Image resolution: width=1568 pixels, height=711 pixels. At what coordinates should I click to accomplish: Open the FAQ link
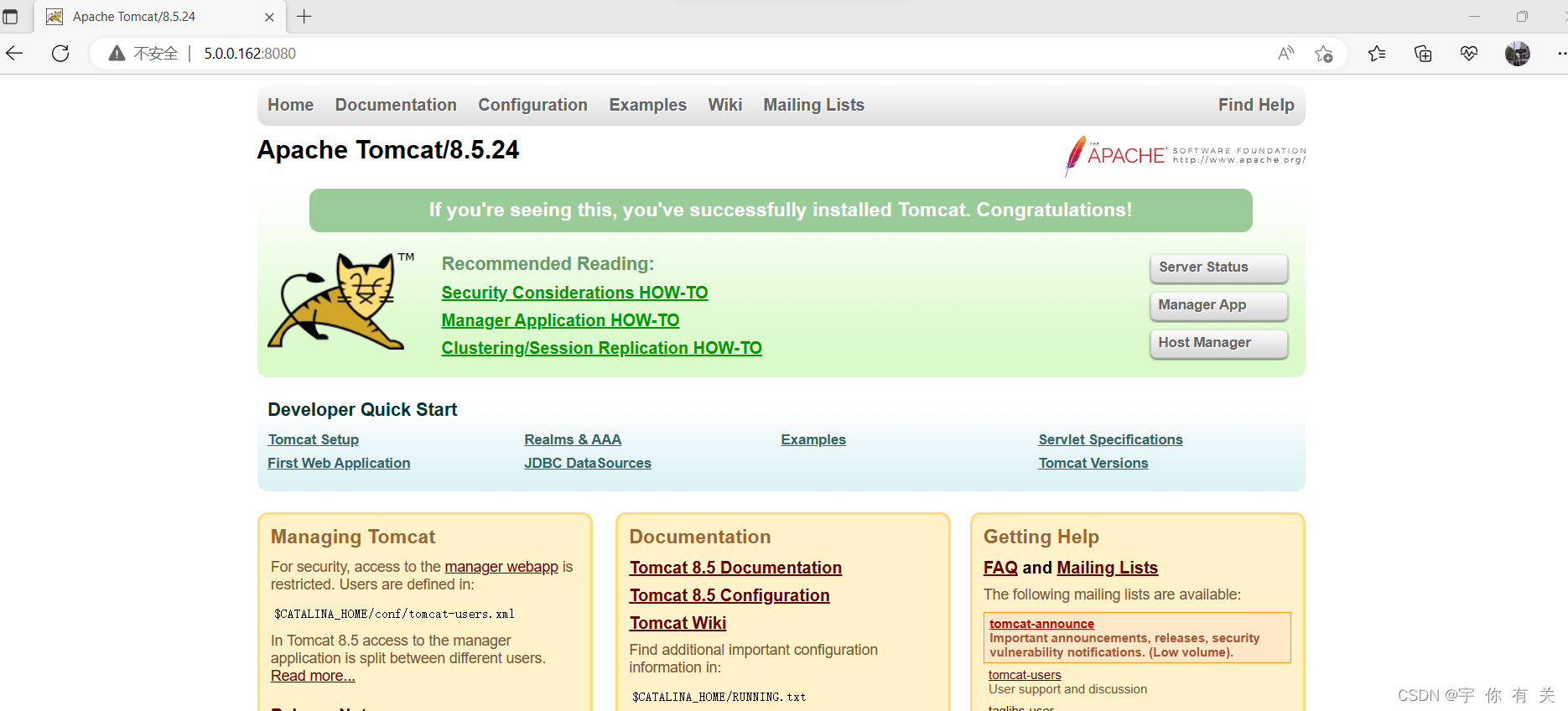point(1000,568)
